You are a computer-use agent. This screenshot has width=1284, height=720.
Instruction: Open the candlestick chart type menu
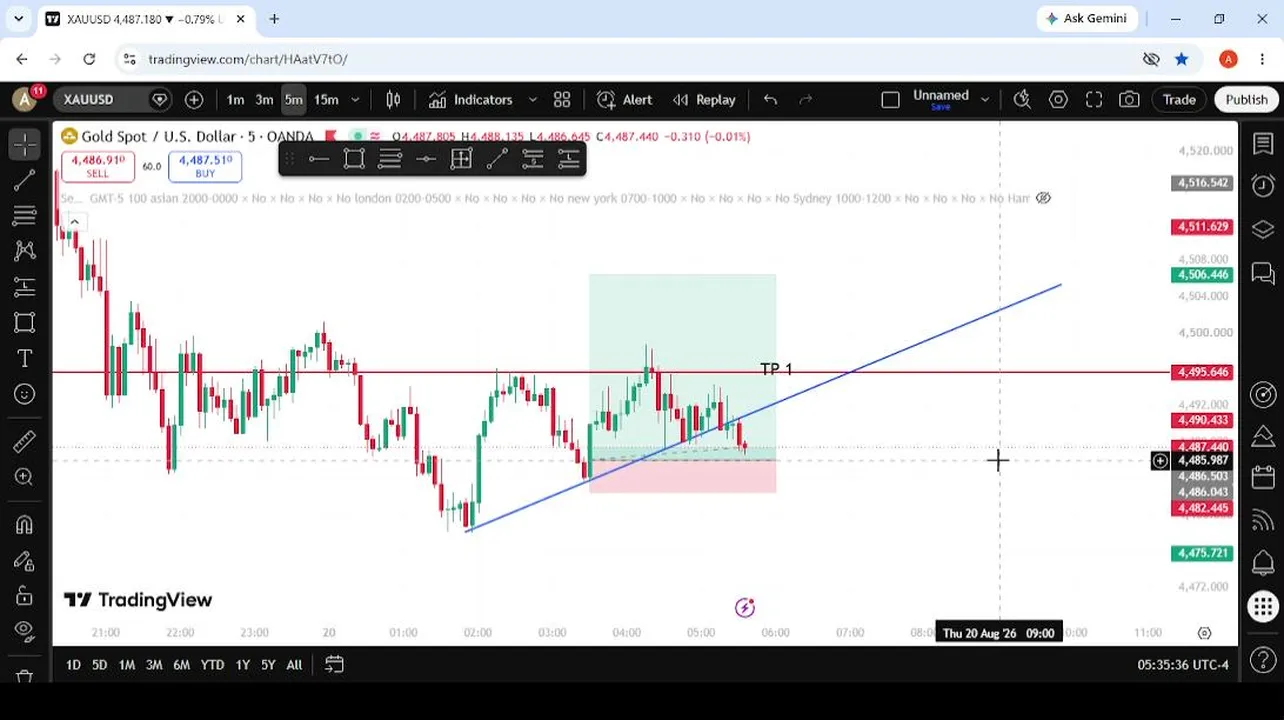coord(393,99)
